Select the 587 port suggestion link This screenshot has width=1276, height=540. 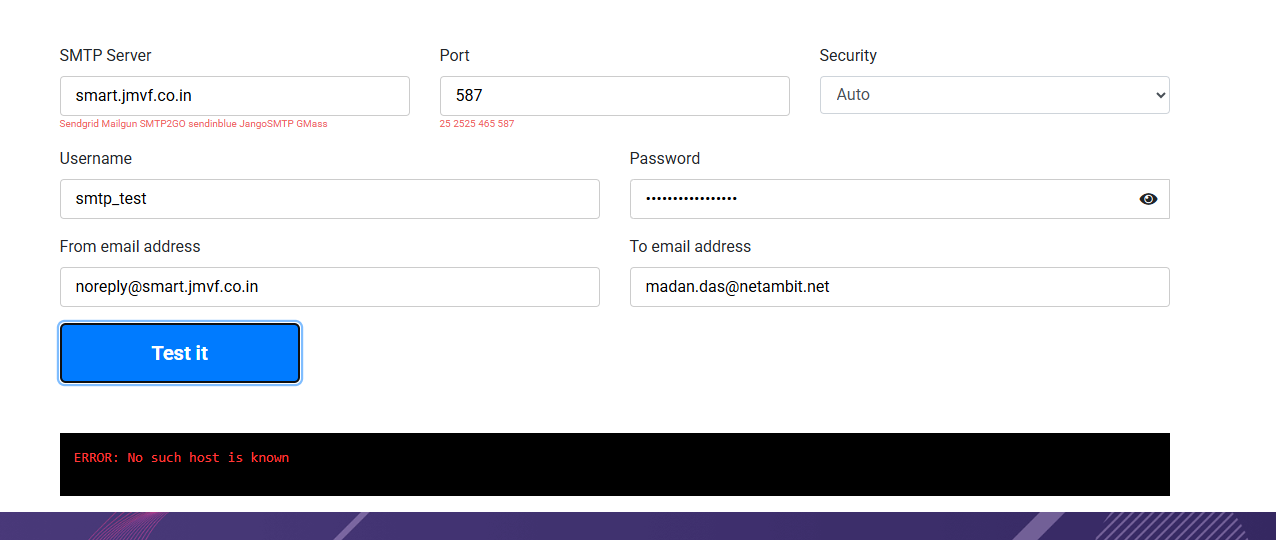point(505,124)
